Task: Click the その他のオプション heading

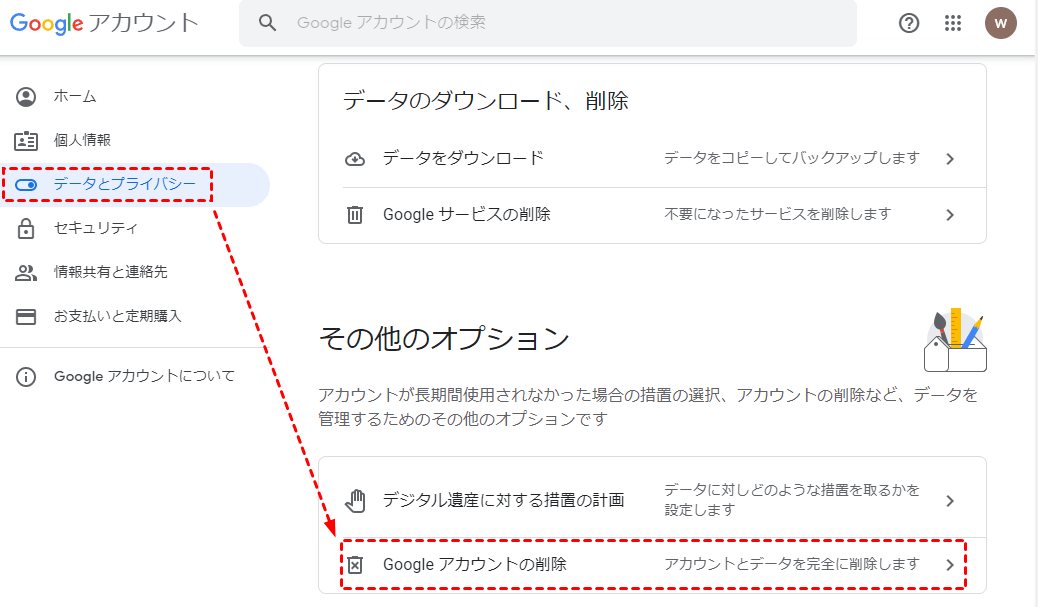Action: click(x=444, y=338)
